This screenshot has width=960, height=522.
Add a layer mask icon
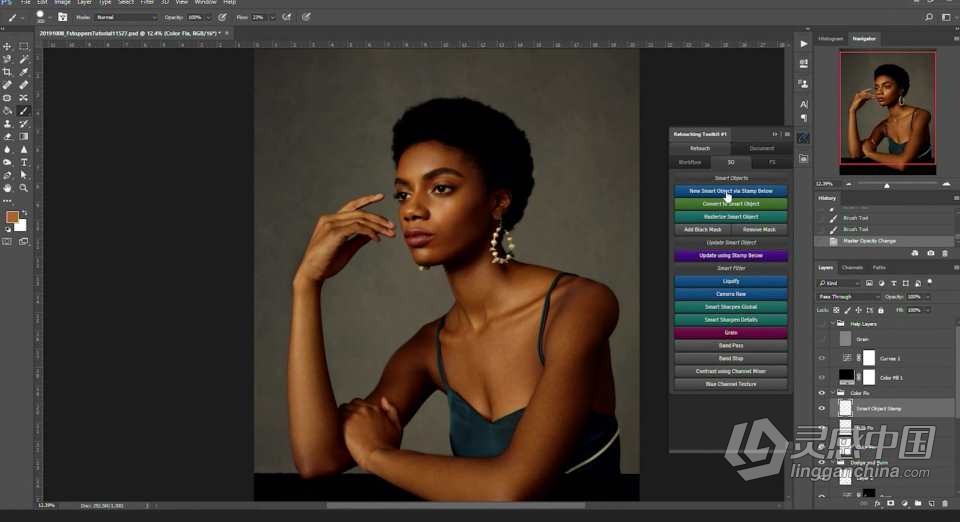point(890,503)
